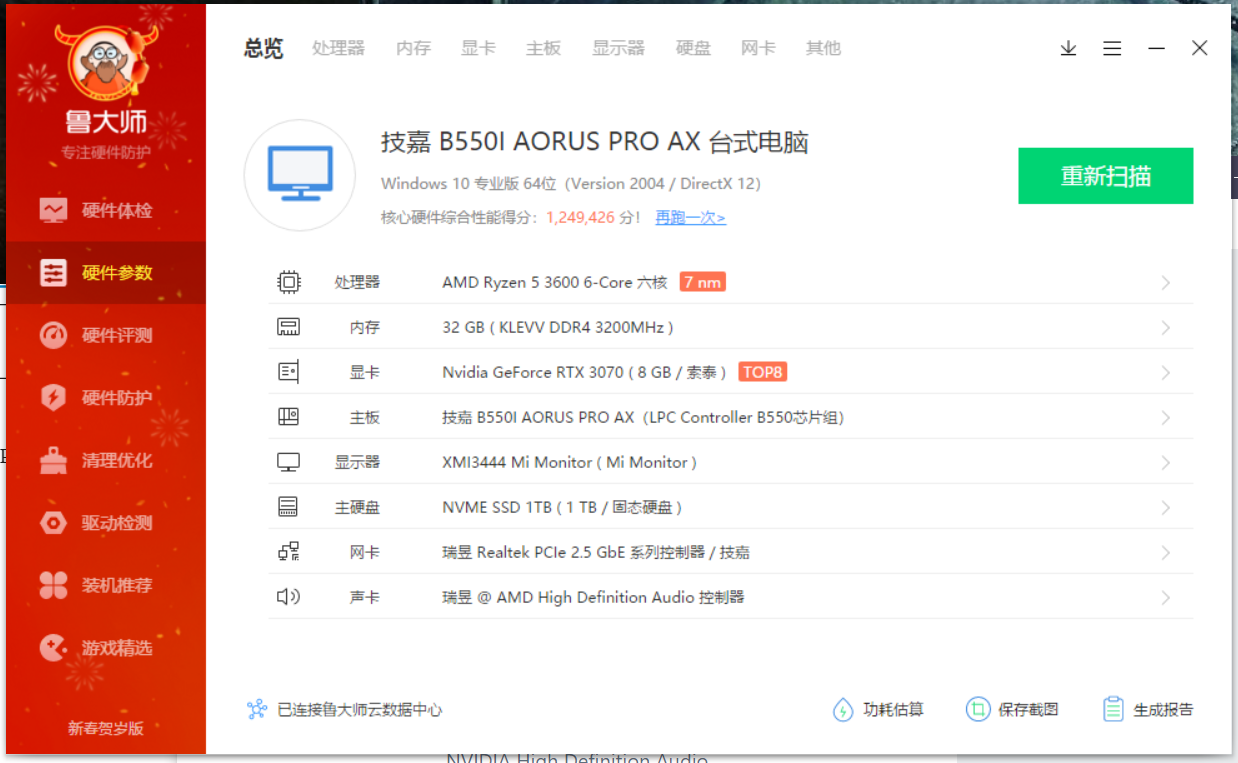1238x763 pixels.
Task: Expand the 网卡 row chevron
Action: click(1166, 553)
